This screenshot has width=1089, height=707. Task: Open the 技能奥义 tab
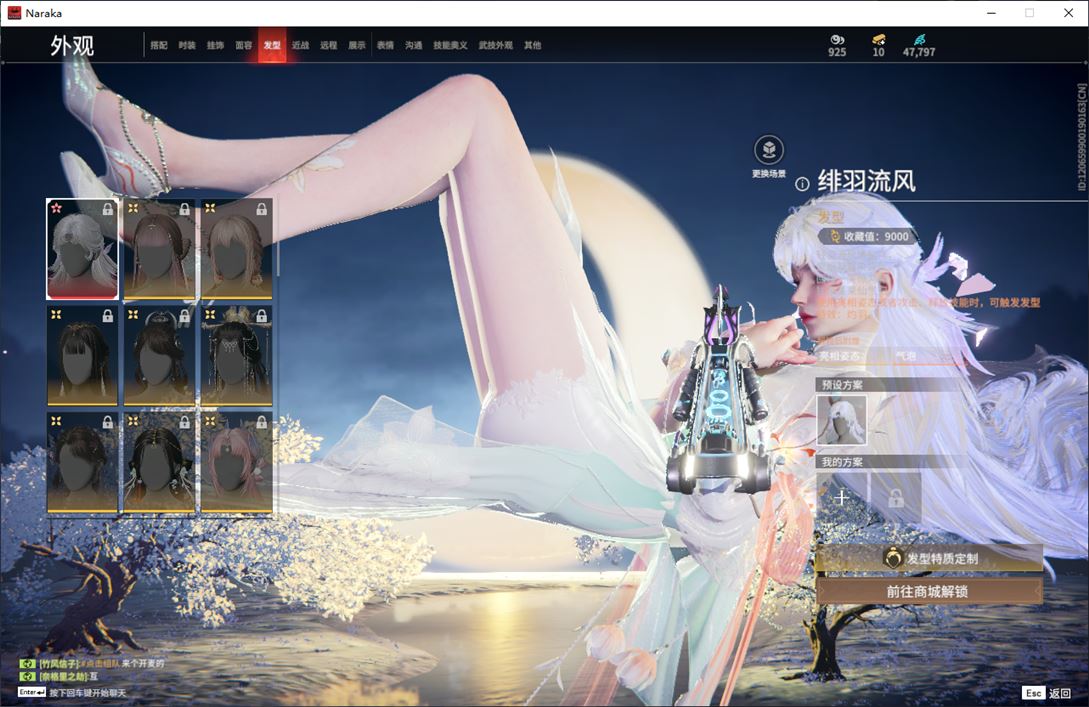point(450,45)
